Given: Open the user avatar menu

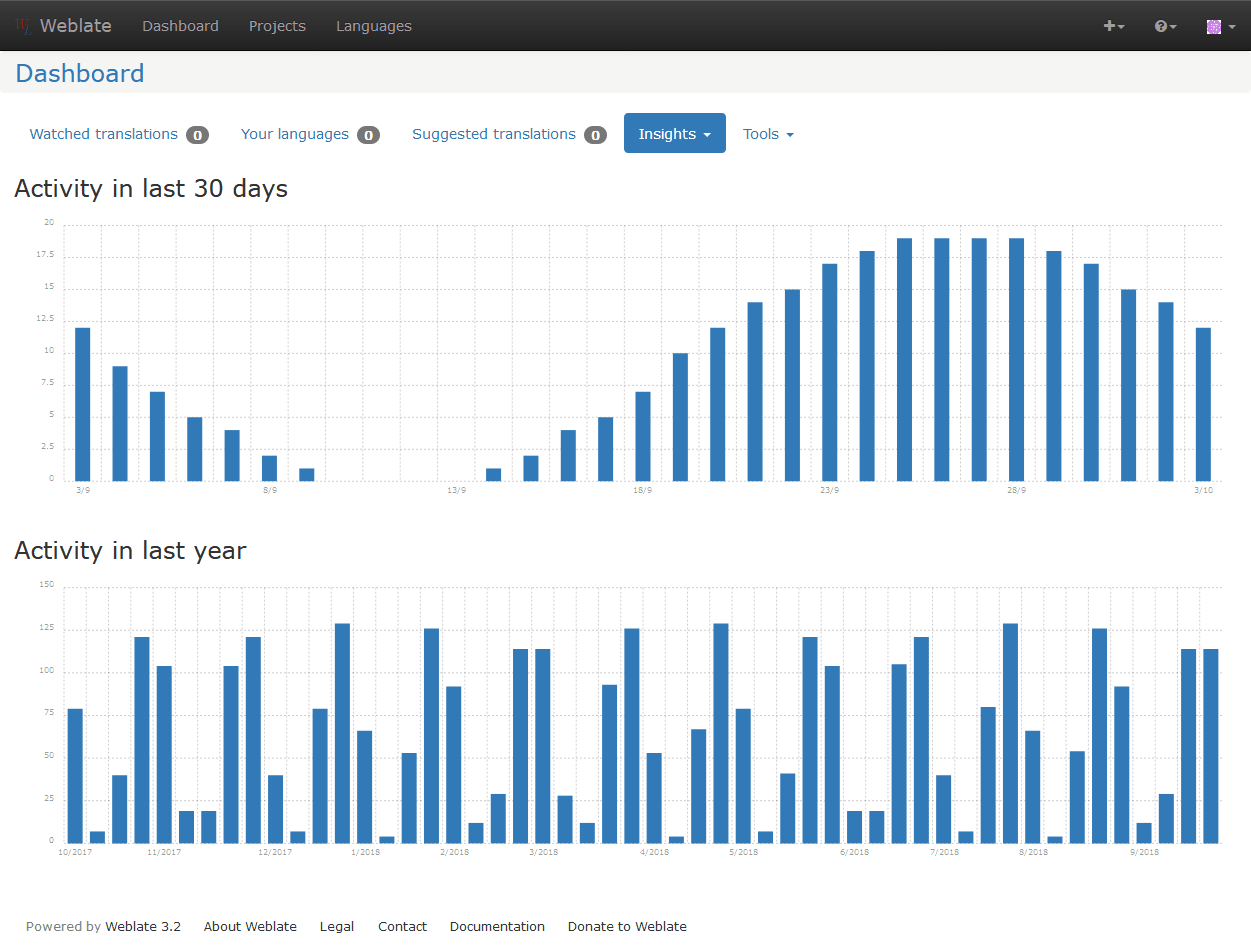Looking at the screenshot, I should [1221, 26].
